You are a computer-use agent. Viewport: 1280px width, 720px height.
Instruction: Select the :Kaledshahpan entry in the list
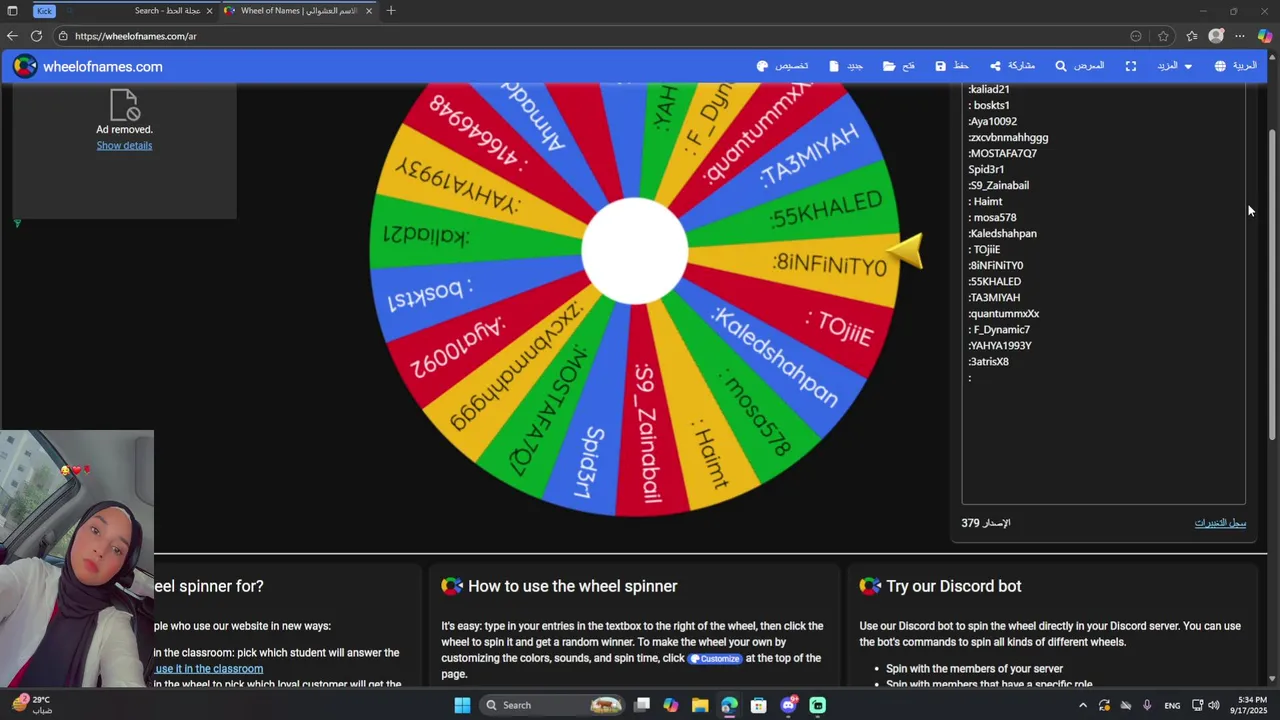point(1002,234)
